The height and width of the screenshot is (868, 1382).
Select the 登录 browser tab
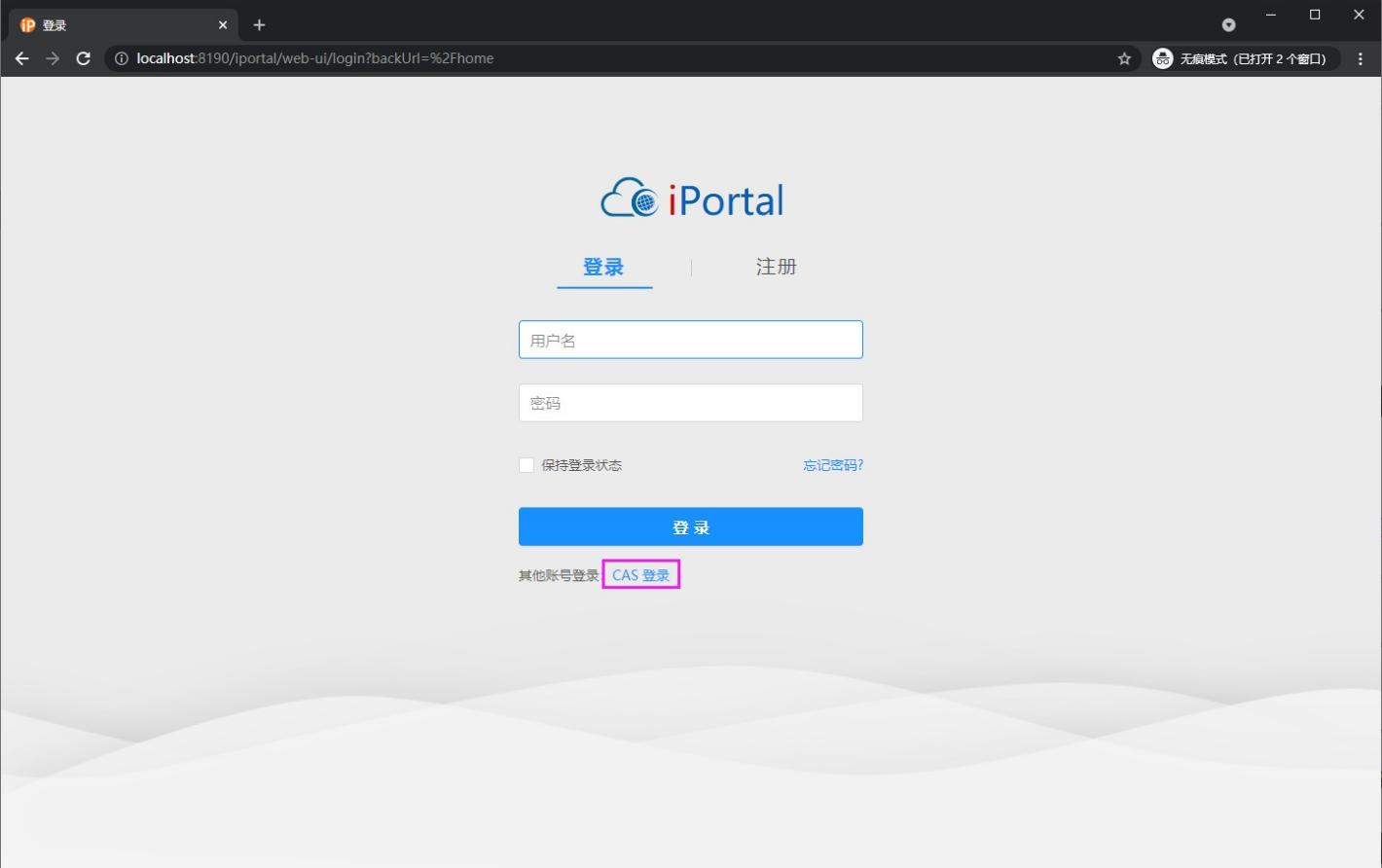click(122, 25)
